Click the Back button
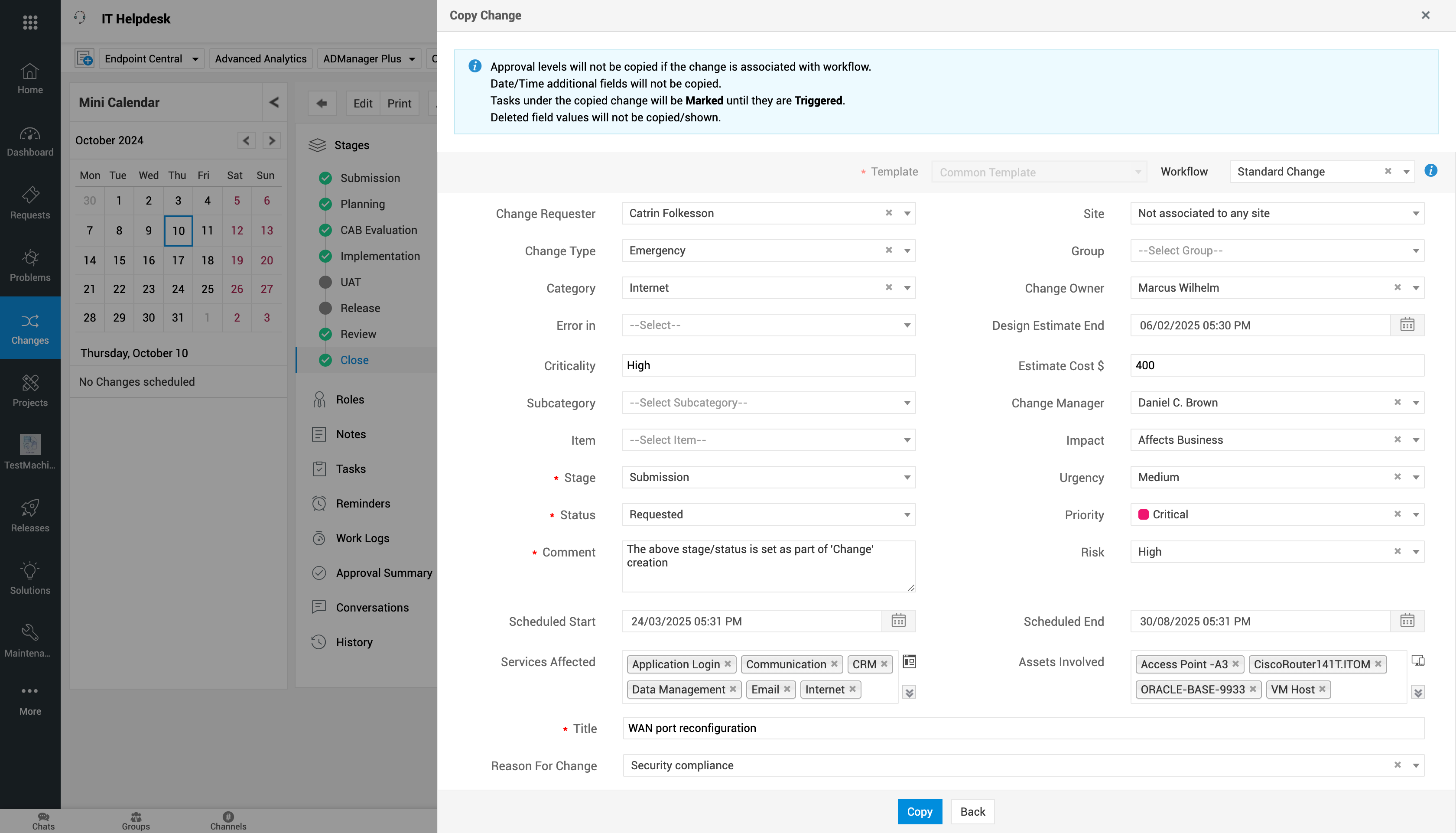Image resolution: width=1456 pixels, height=833 pixels. (x=972, y=811)
